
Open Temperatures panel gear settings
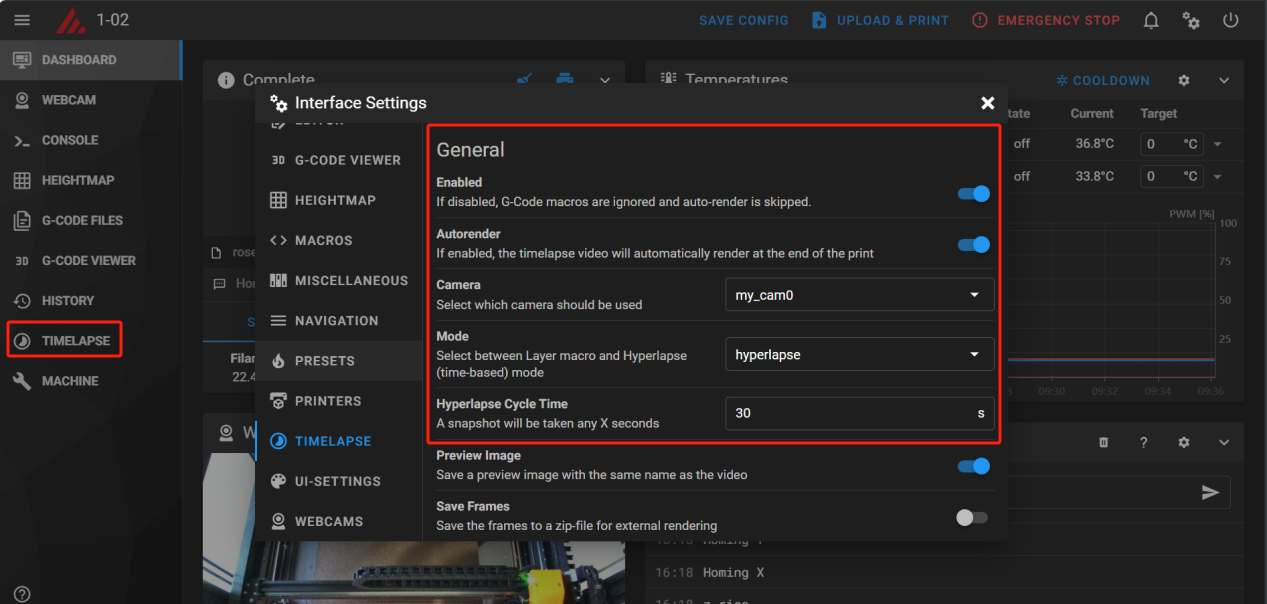click(1184, 80)
